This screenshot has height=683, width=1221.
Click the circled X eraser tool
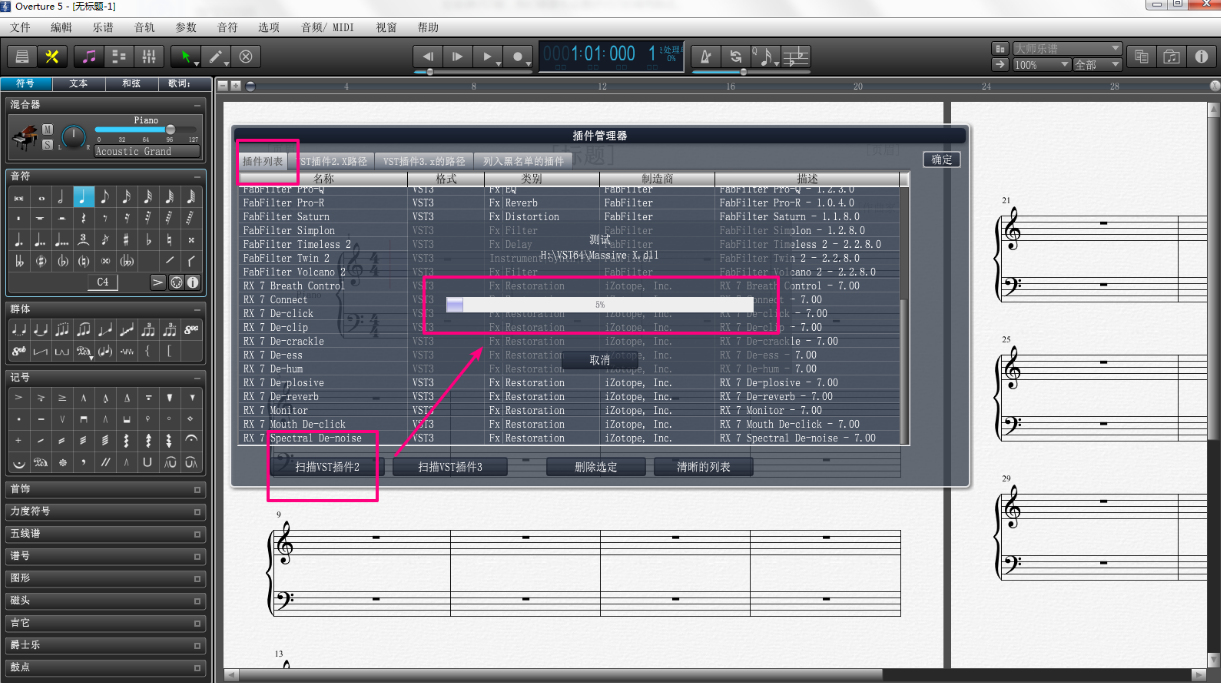coord(246,57)
